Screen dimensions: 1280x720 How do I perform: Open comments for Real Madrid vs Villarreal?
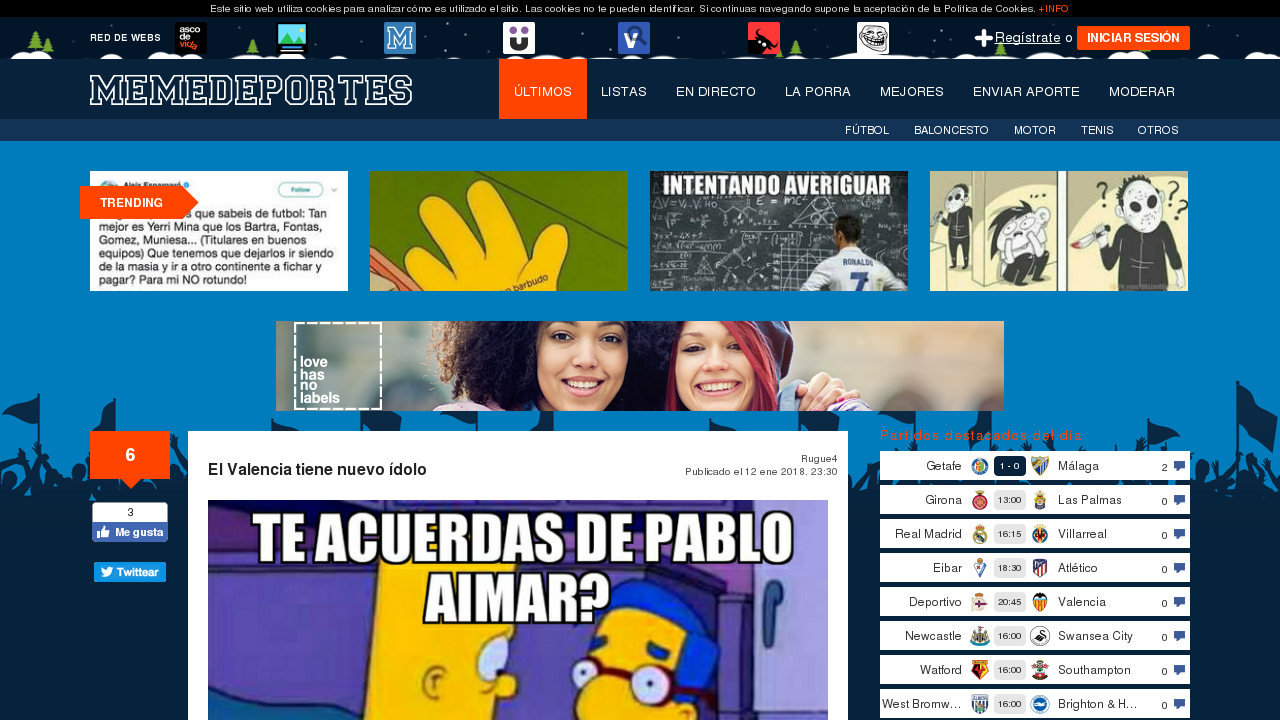[x=1180, y=534]
